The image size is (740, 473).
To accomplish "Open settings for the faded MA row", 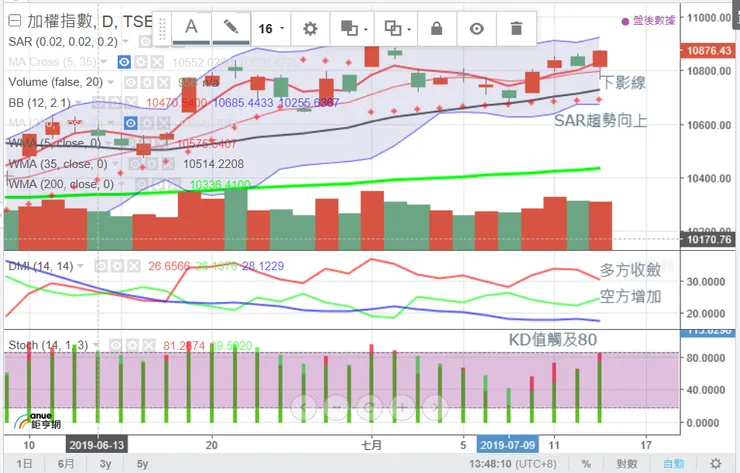I will pos(147,123).
